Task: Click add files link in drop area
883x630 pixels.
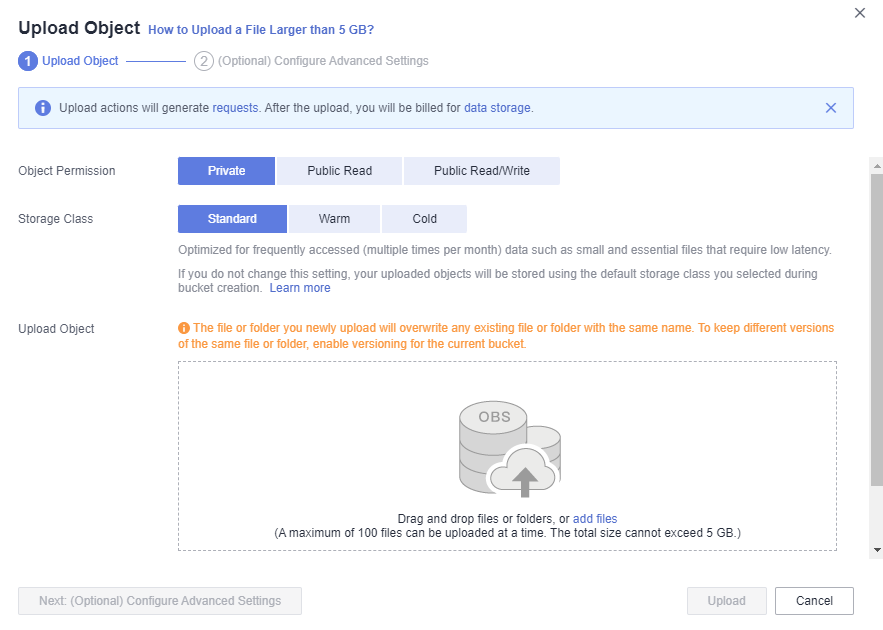Action: 595,519
